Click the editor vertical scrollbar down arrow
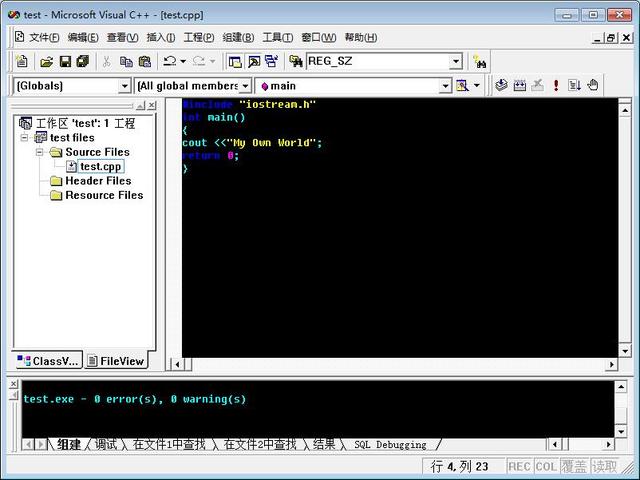The image size is (640, 480). click(625, 351)
